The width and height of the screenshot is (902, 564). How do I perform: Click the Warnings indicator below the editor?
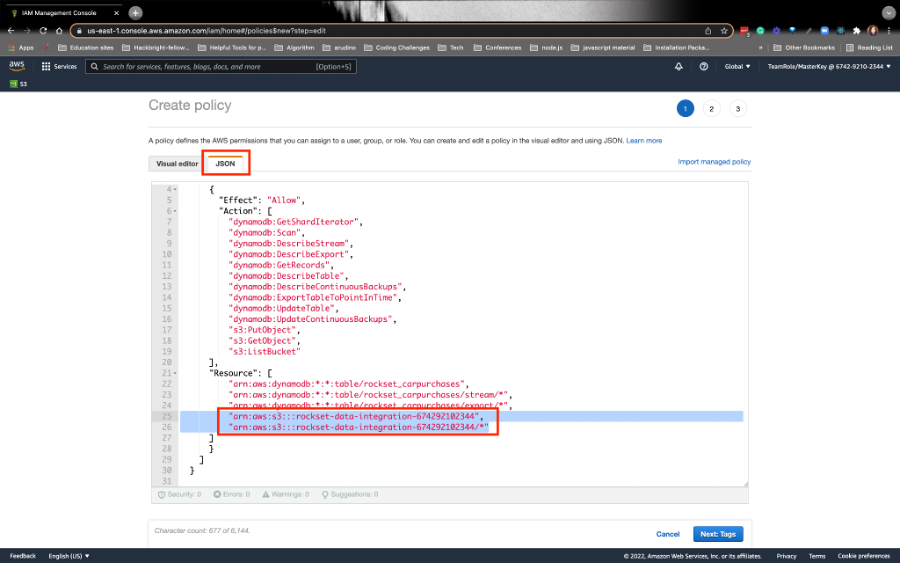click(286, 494)
